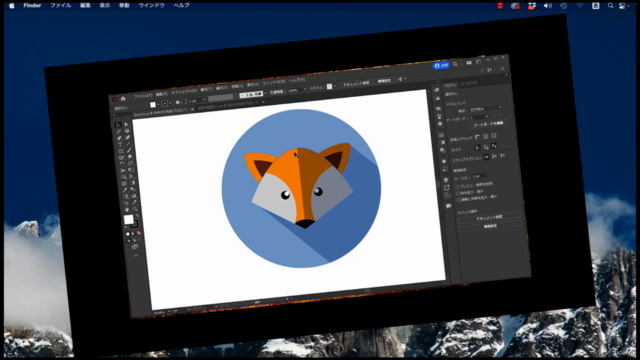This screenshot has height=360, width=640.
Task: Toggle プレビュー境界を使用 checkbox
Action: 458,187
